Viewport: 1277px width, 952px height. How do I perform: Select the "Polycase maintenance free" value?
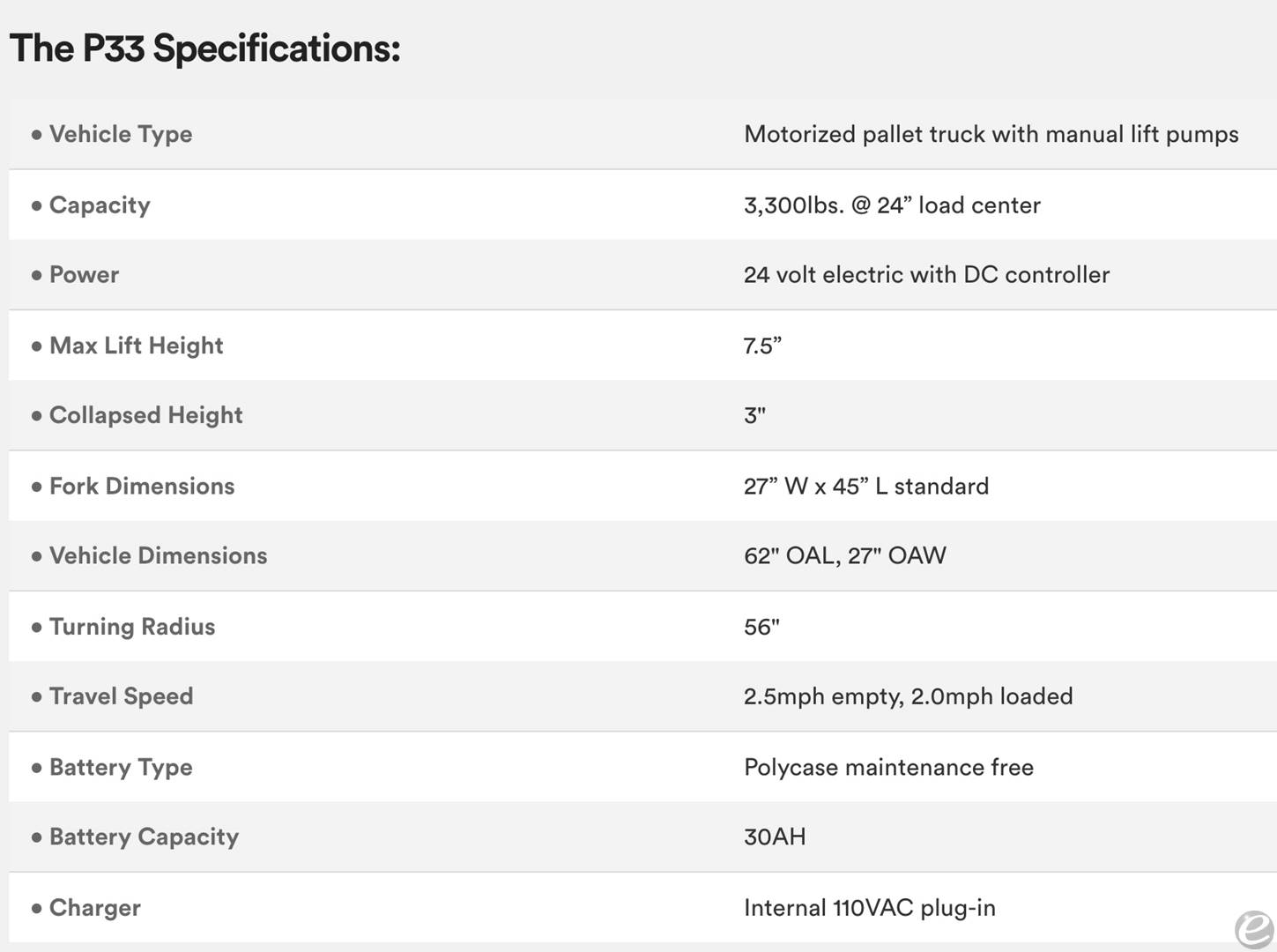[888, 767]
